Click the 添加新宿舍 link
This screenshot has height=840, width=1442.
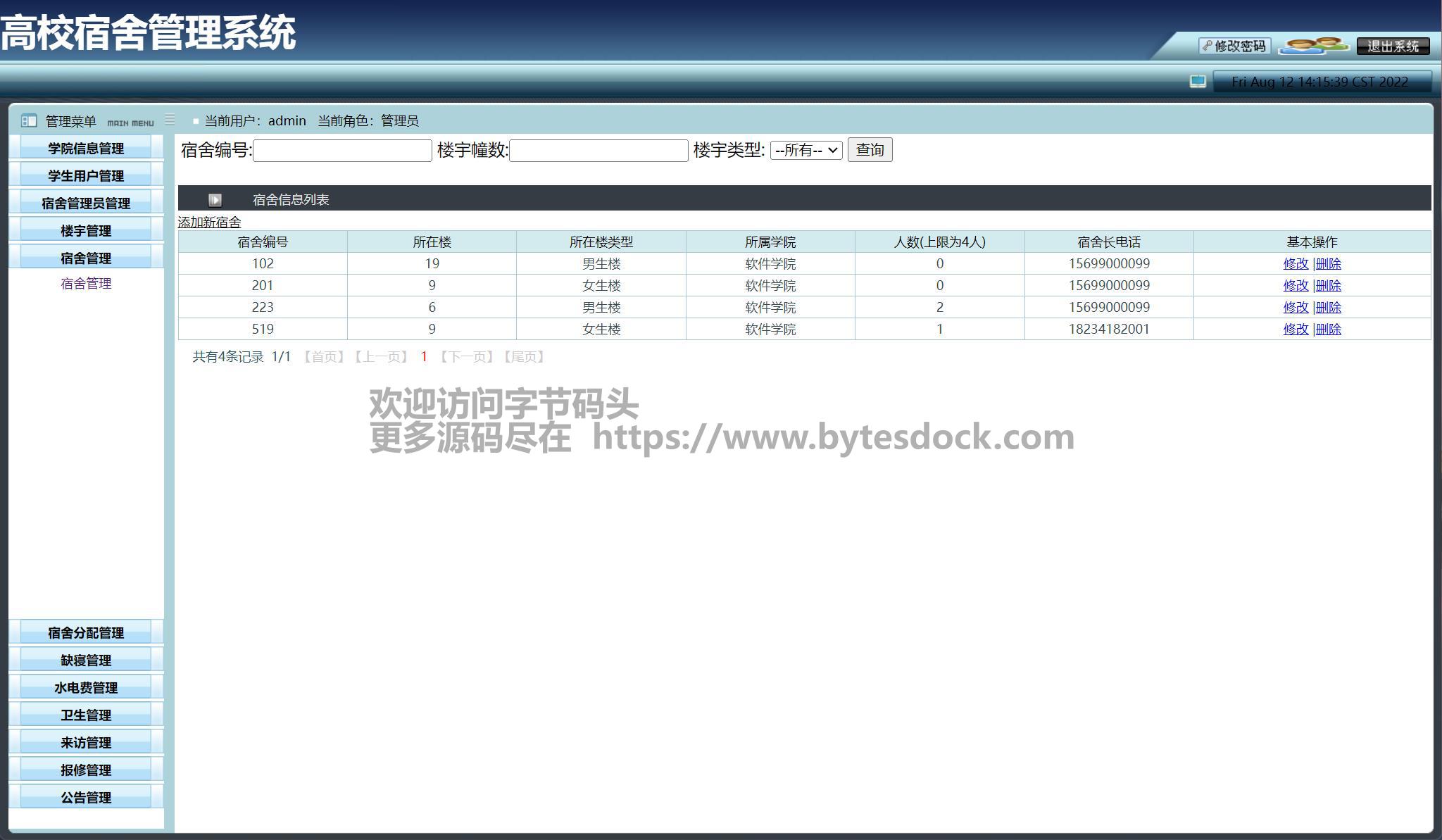tap(209, 222)
